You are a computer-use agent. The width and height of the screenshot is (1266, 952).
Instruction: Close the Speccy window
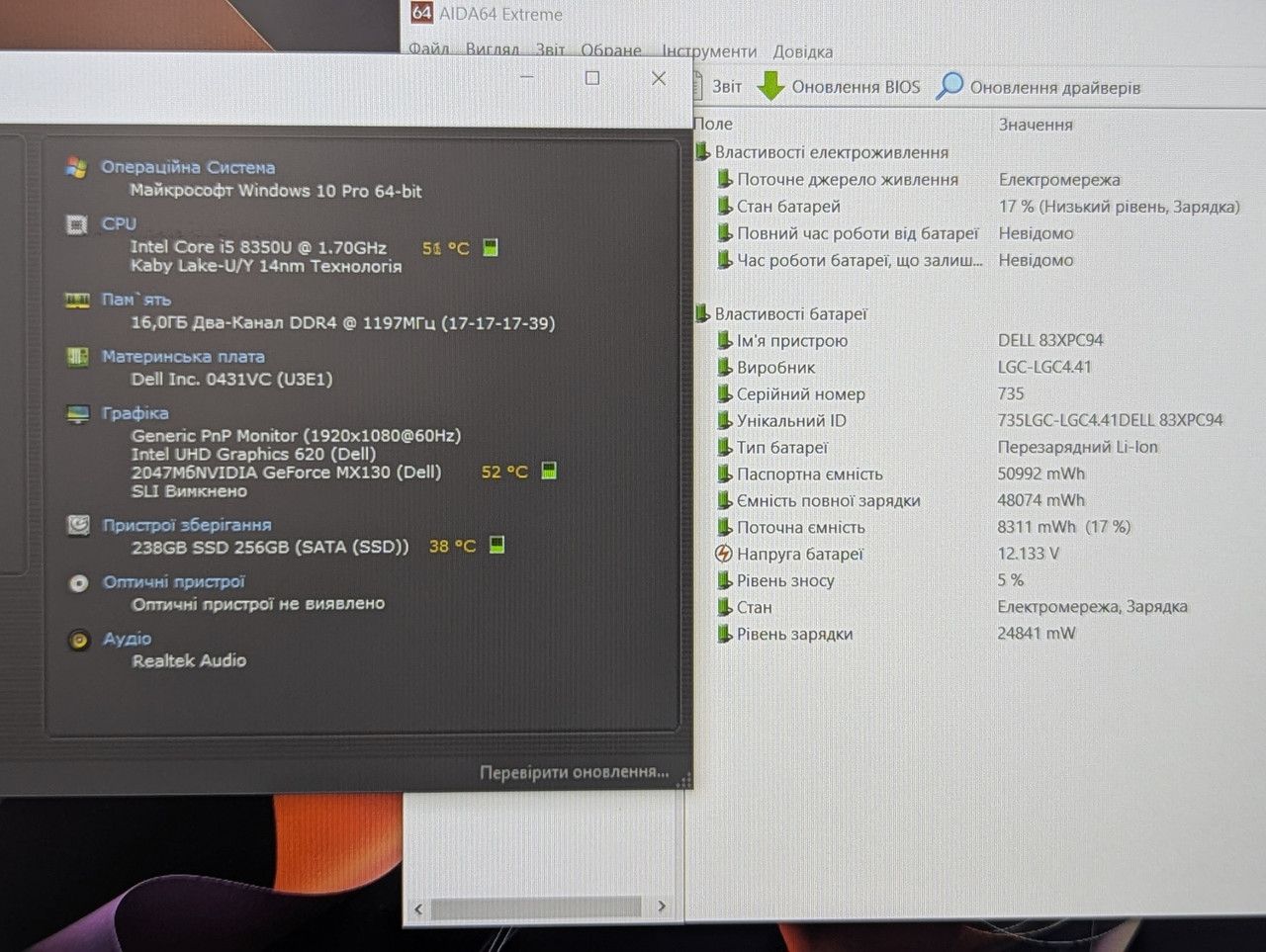coord(659,78)
